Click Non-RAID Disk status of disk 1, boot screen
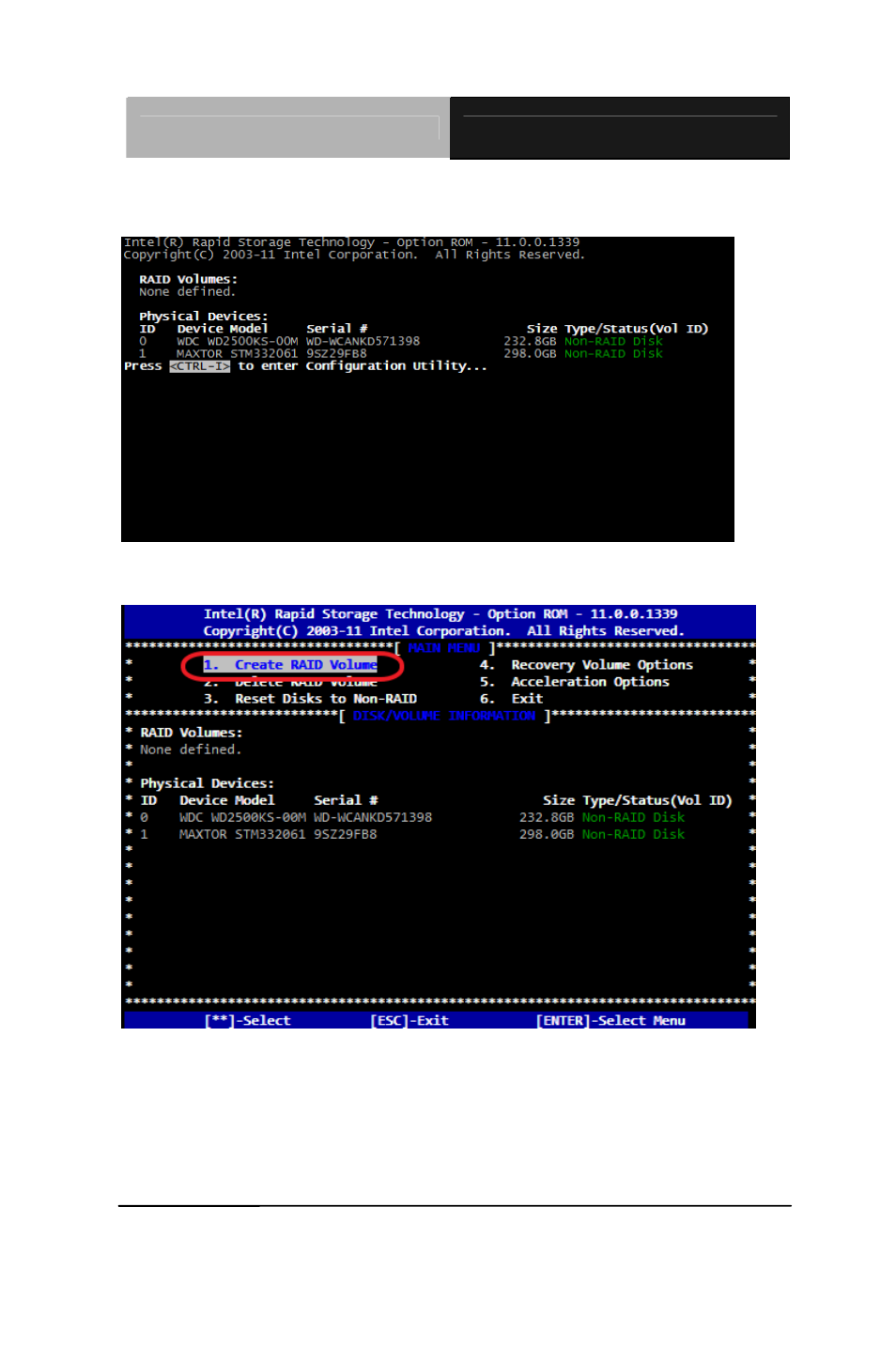 point(613,354)
